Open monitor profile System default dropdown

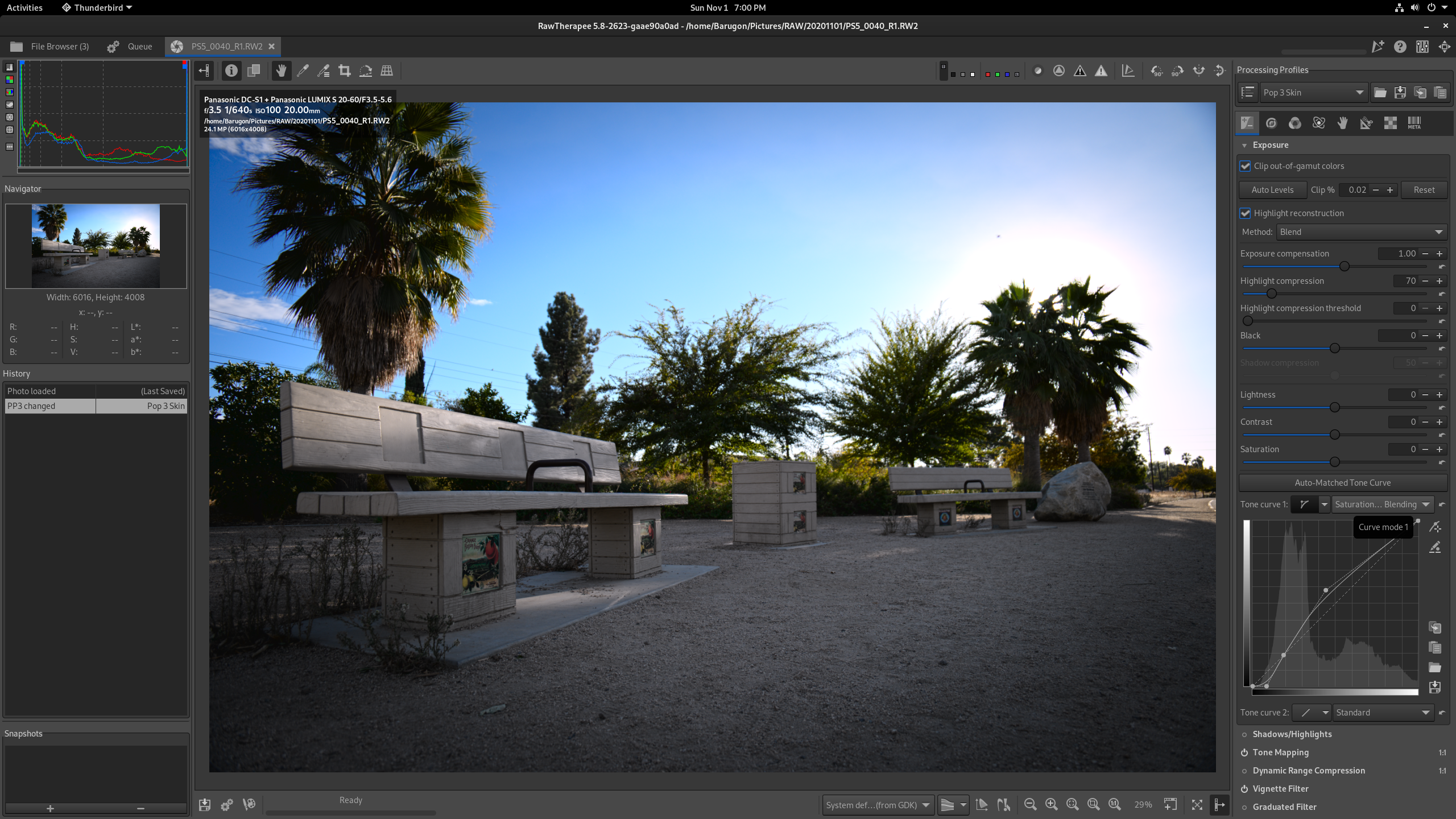pos(878,805)
